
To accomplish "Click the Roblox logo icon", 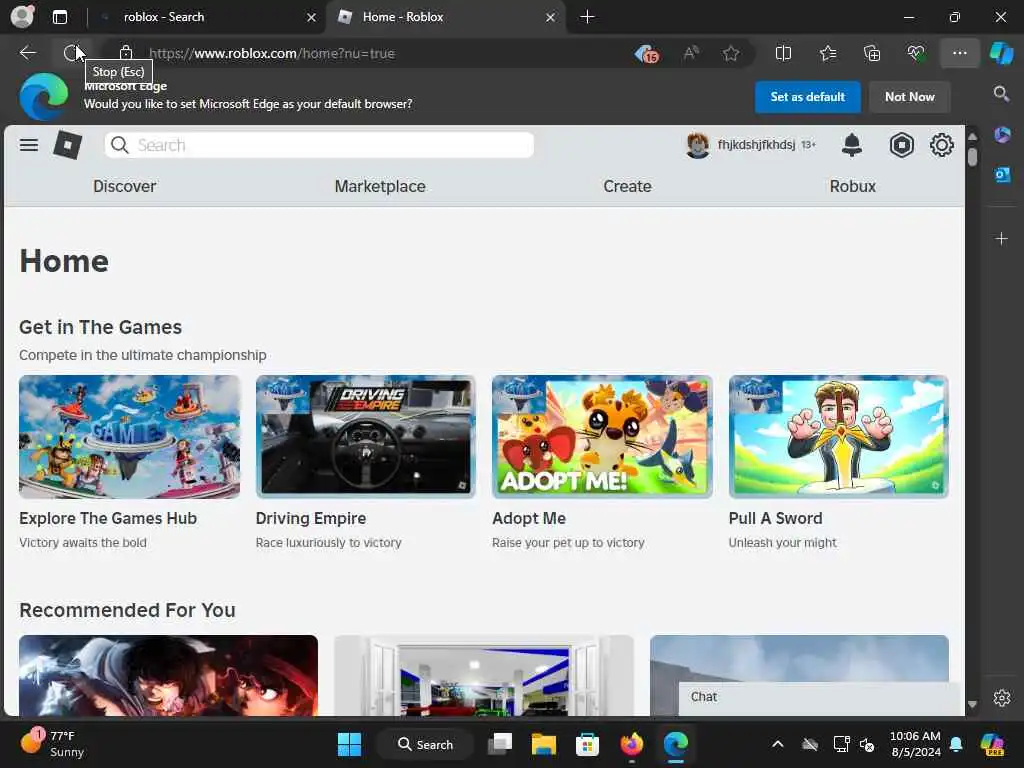I will click(x=67, y=145).
